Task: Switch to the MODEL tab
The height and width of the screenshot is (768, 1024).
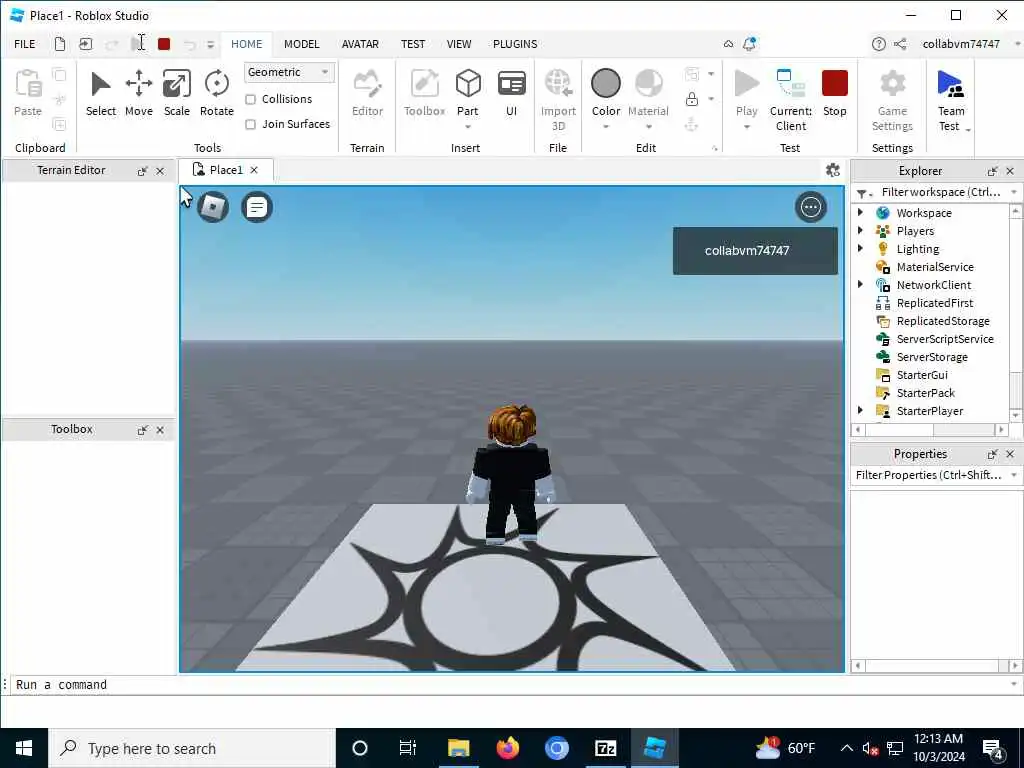Action: click(301, 44)
